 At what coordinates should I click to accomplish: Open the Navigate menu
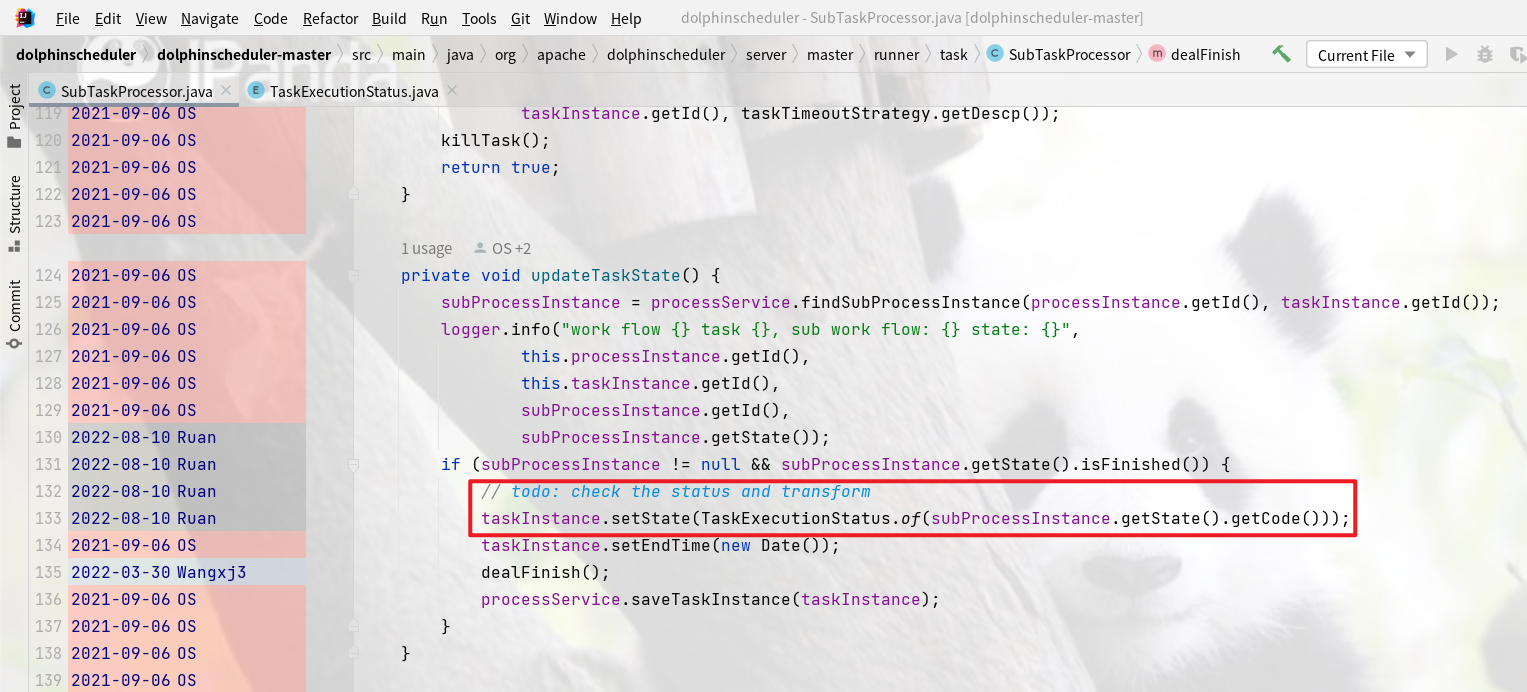[x=210, y=18]
